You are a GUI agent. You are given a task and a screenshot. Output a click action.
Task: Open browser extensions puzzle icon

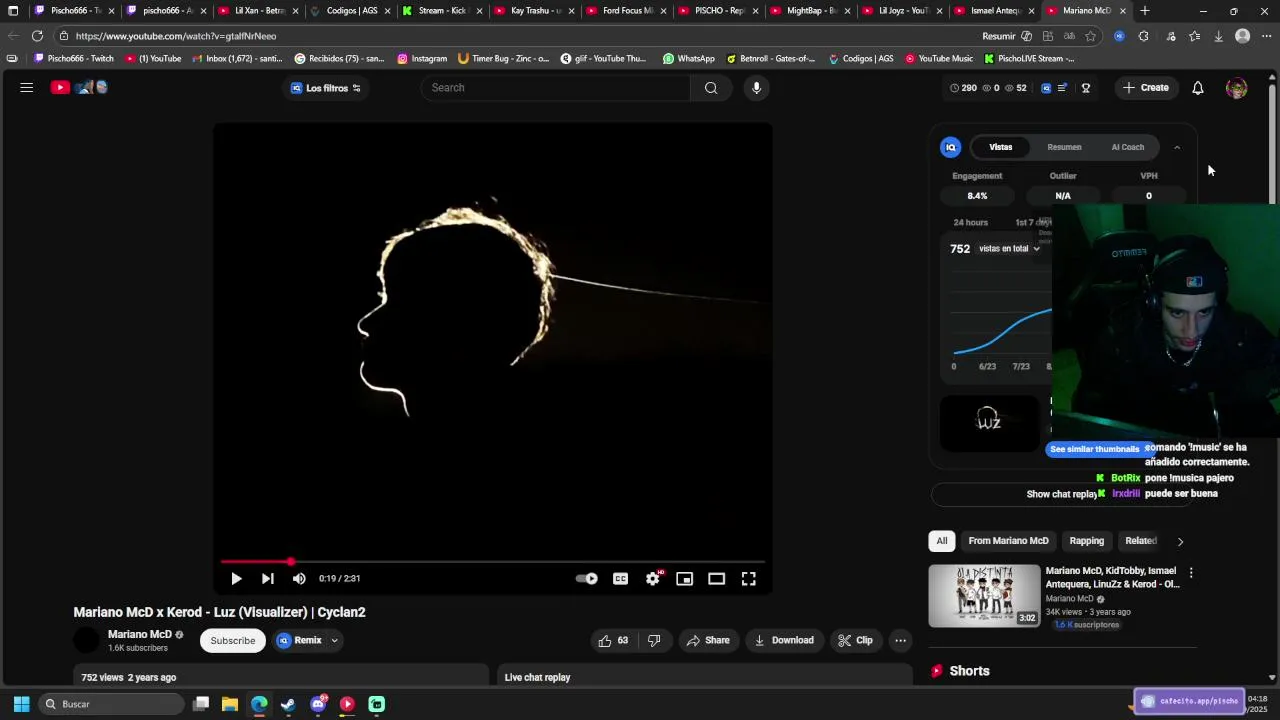click(1143, 36)
